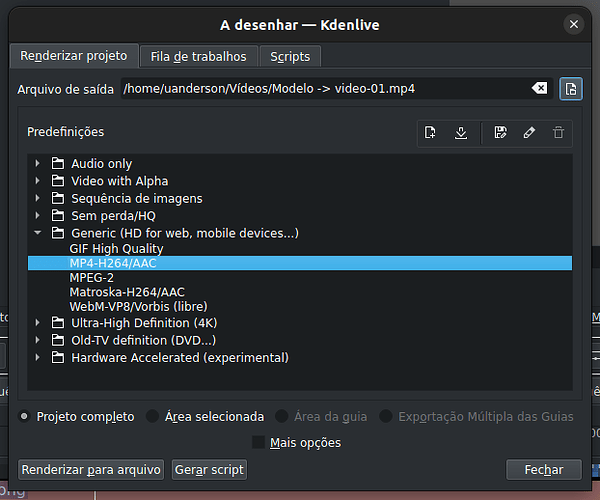Screen dimensions: 600x500
Task: Switch to the Renderizar projeto tab
Action: pos(74,56)
